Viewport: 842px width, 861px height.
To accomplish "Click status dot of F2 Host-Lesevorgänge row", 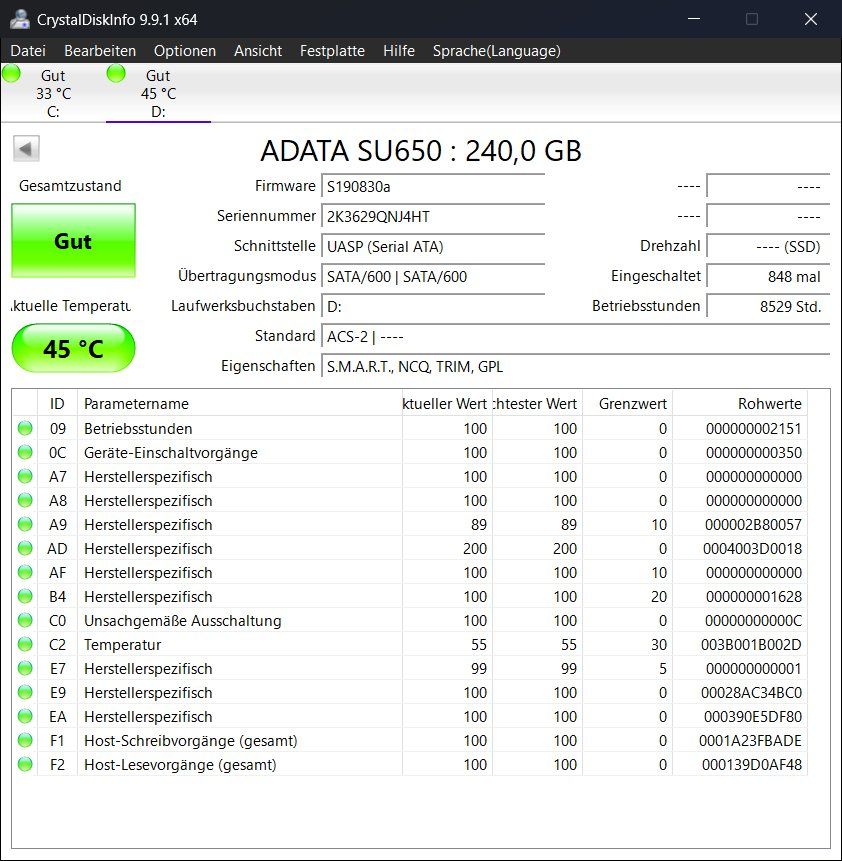I will 25,764.
